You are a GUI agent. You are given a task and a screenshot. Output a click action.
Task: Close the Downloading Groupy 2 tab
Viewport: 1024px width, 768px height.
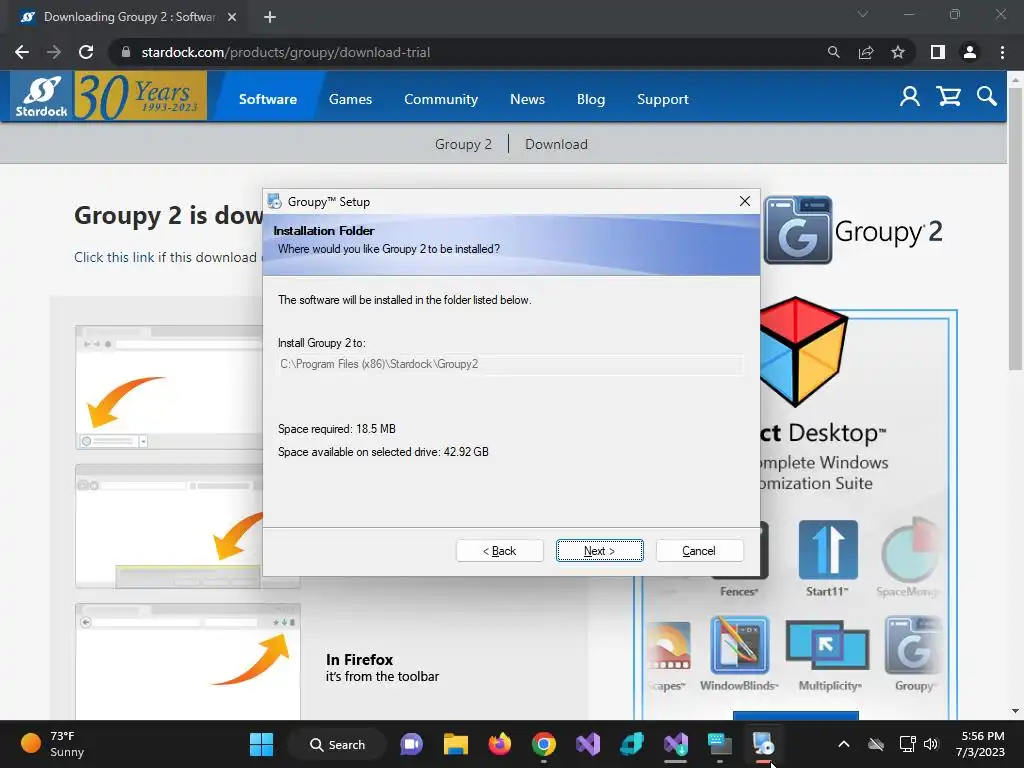point(232,17)
